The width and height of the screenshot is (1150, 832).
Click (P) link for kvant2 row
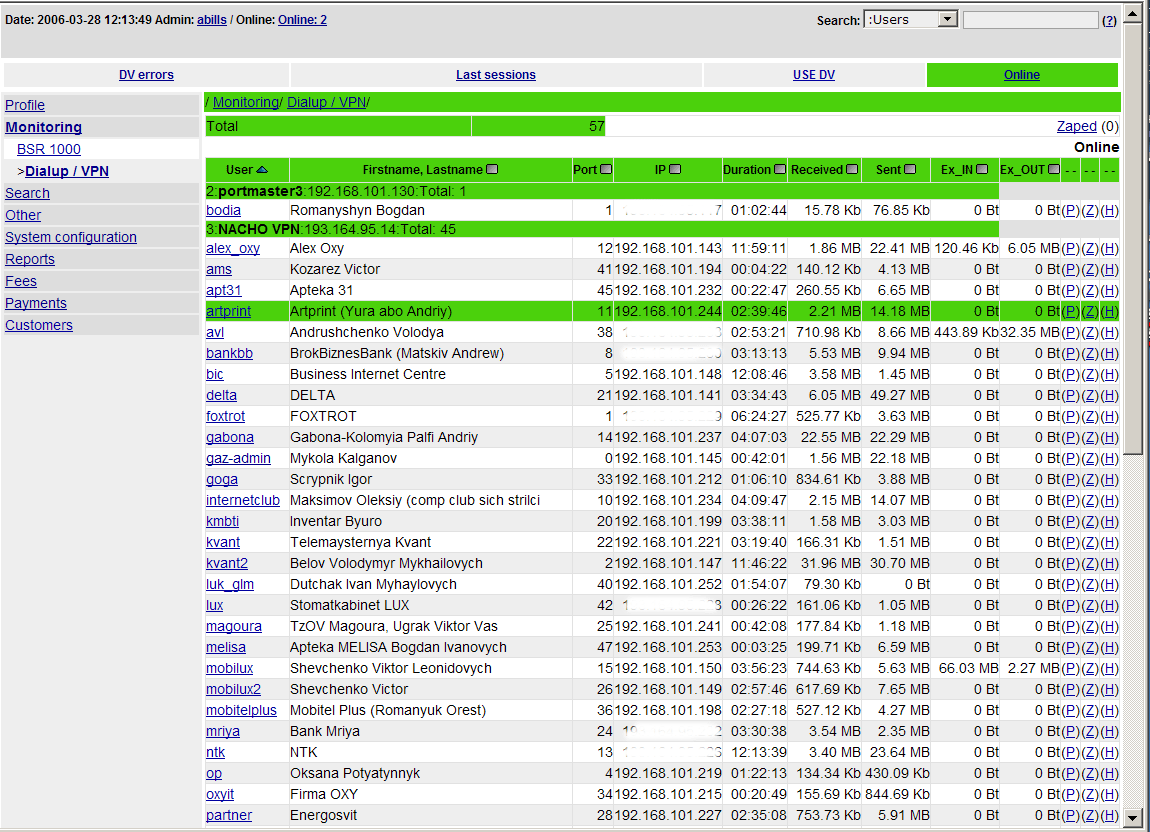[x=1071, y=563]
